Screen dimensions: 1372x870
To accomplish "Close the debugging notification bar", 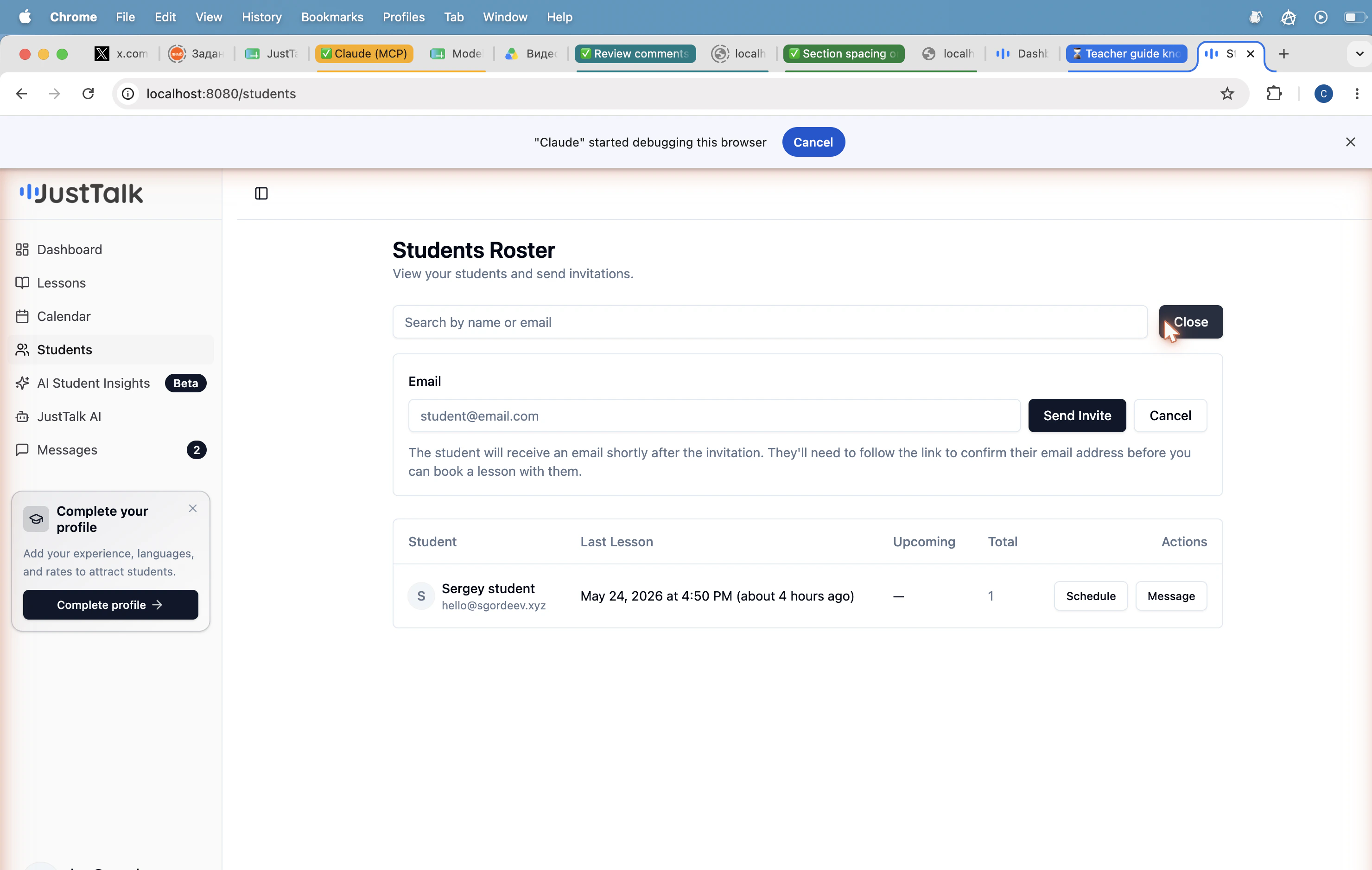I will tap(1350, 142).
